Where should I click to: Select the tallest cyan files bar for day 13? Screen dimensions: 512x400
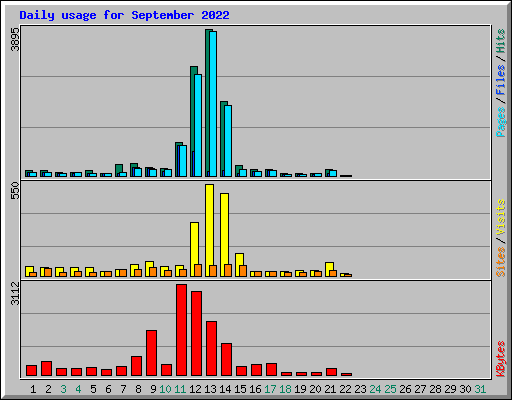(213, 104)
